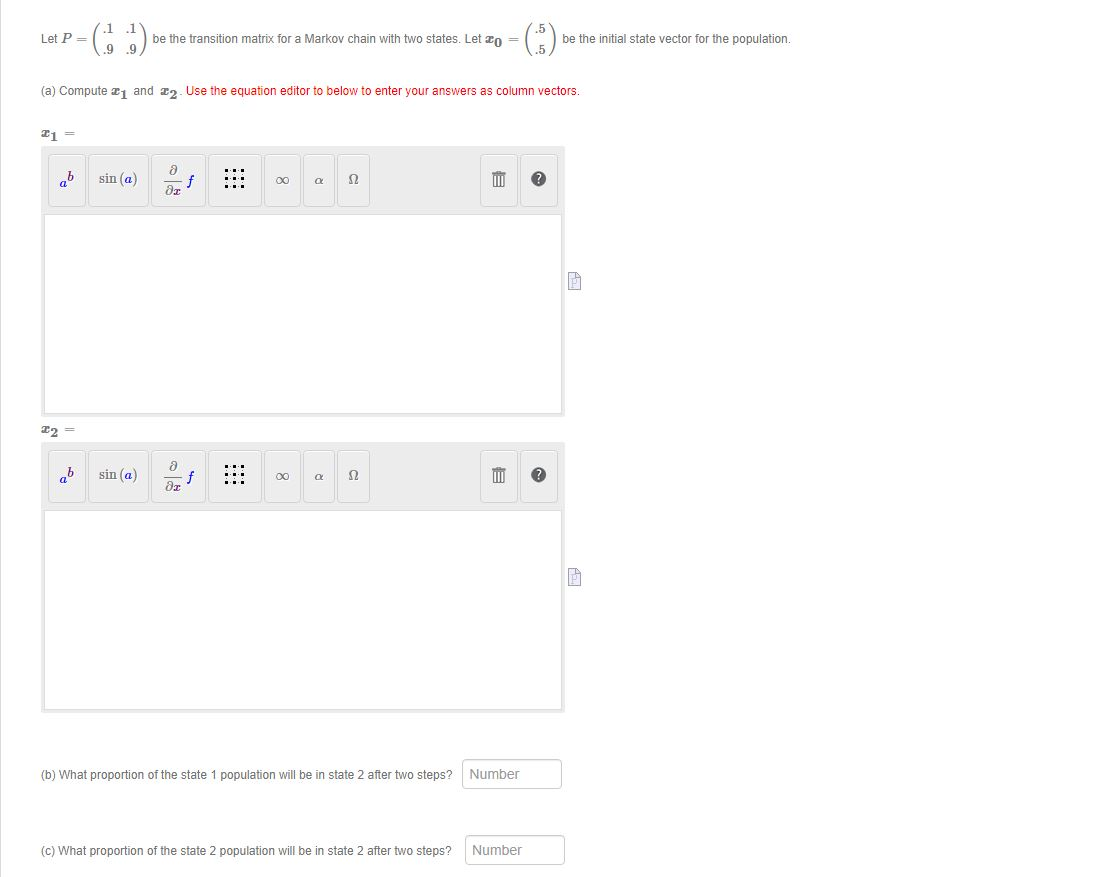The height and width of the screenshot is (877, 1113).
Task: Click the Number field for question (b)
Action: (x=512, y=774)
